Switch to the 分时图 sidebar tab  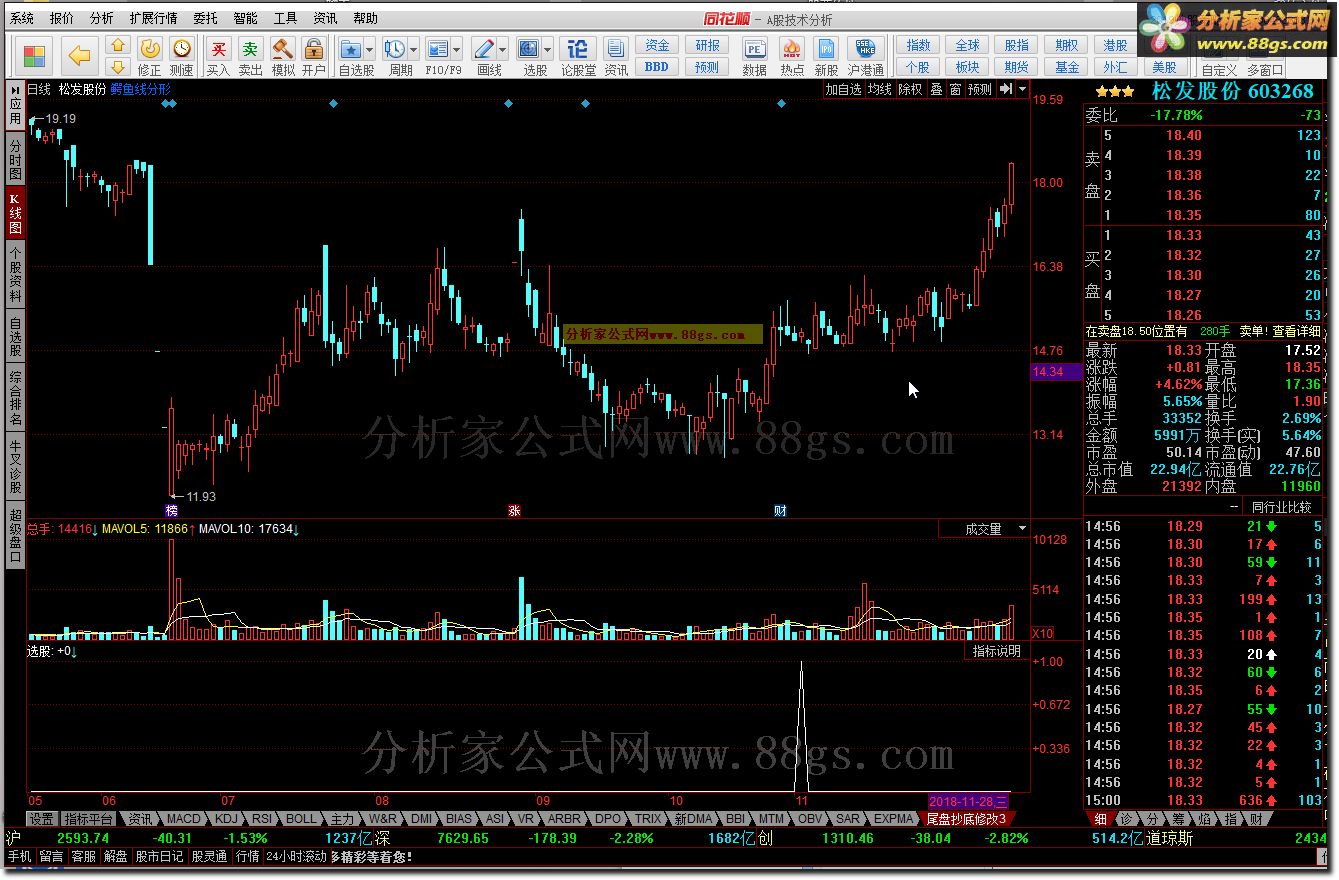(15, 159)
